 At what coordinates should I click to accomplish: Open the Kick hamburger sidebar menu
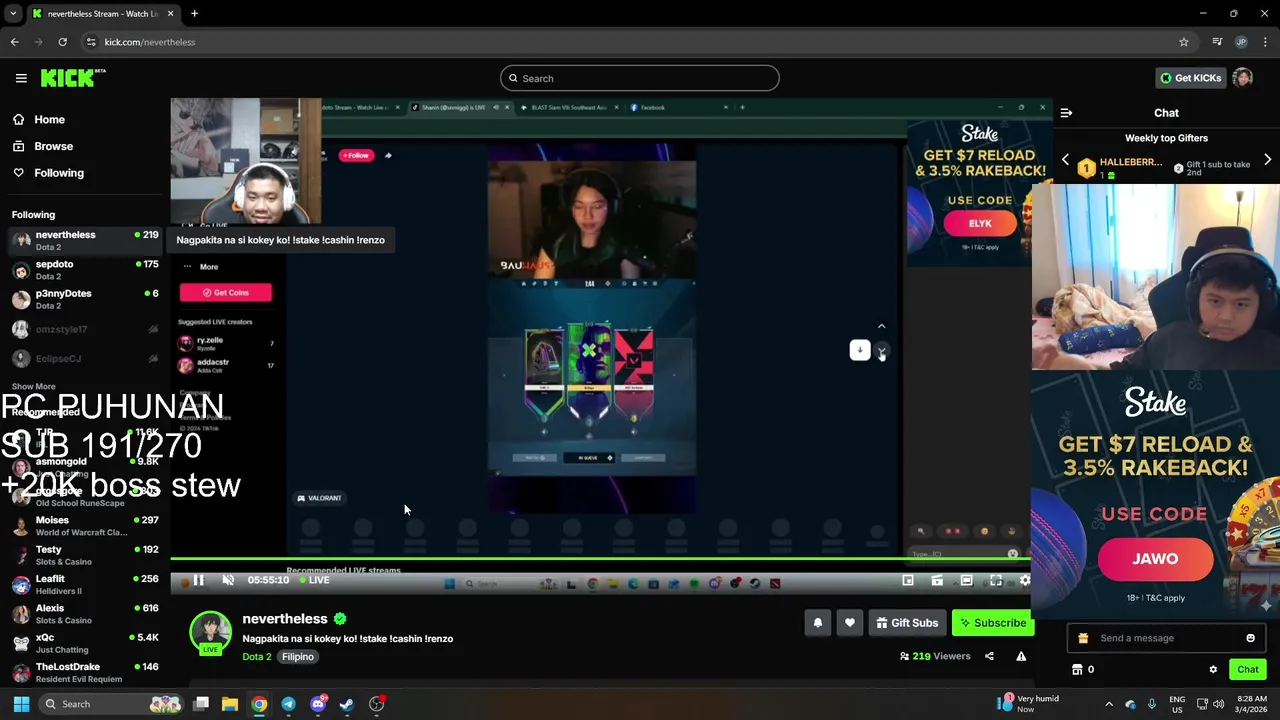click(21, 78)
